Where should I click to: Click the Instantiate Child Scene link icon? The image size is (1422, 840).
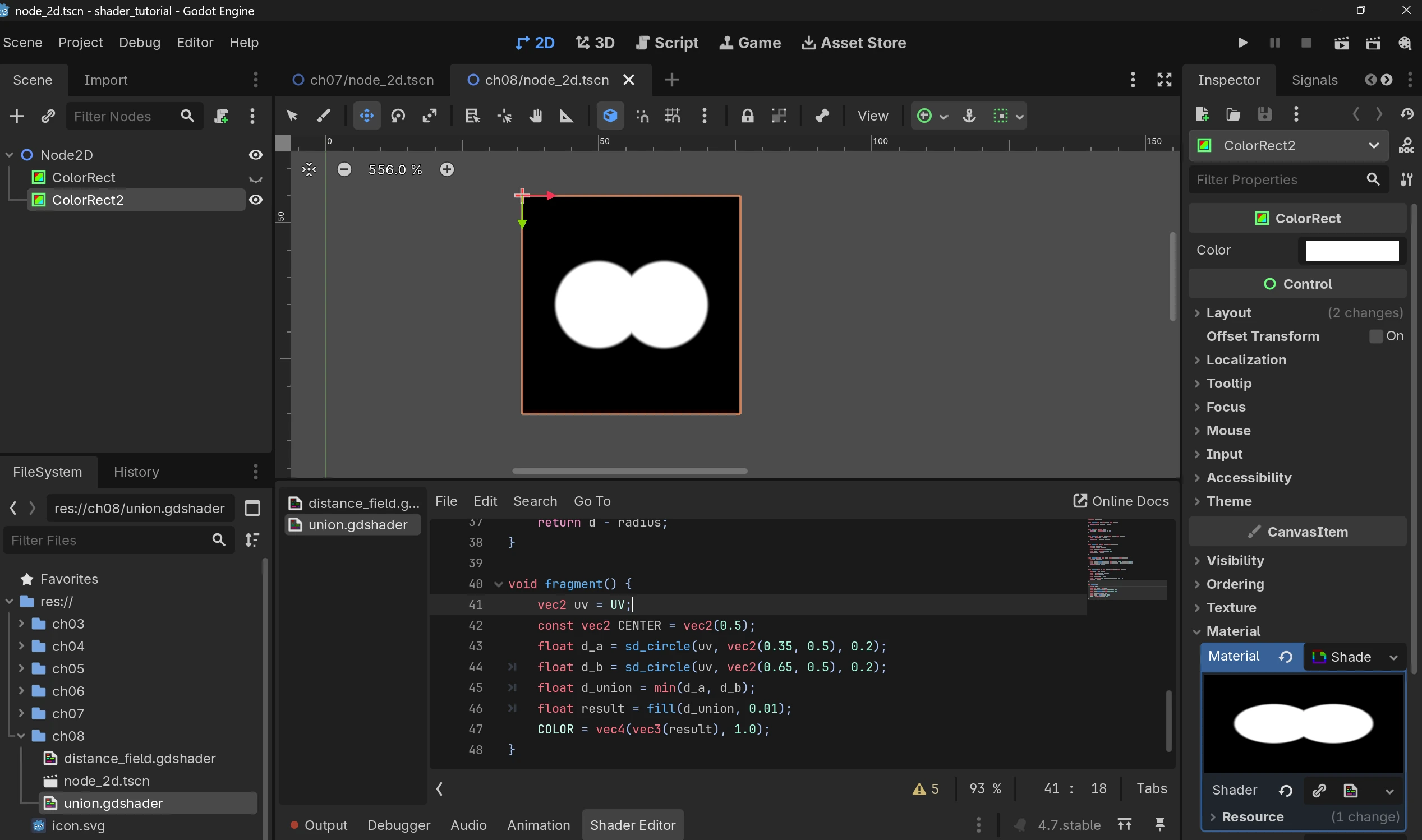48,116
